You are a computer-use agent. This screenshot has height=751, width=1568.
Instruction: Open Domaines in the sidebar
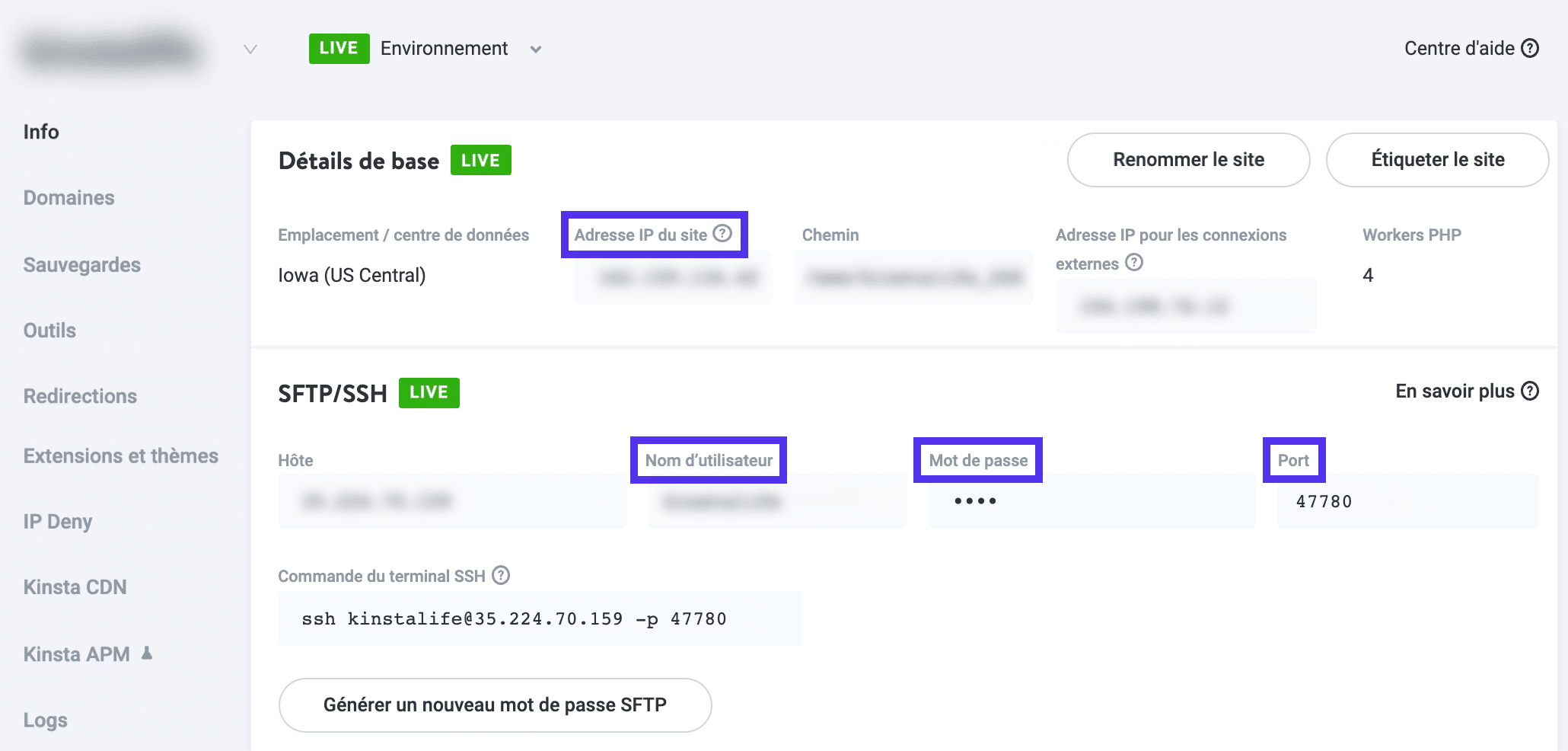click(68, 197)
